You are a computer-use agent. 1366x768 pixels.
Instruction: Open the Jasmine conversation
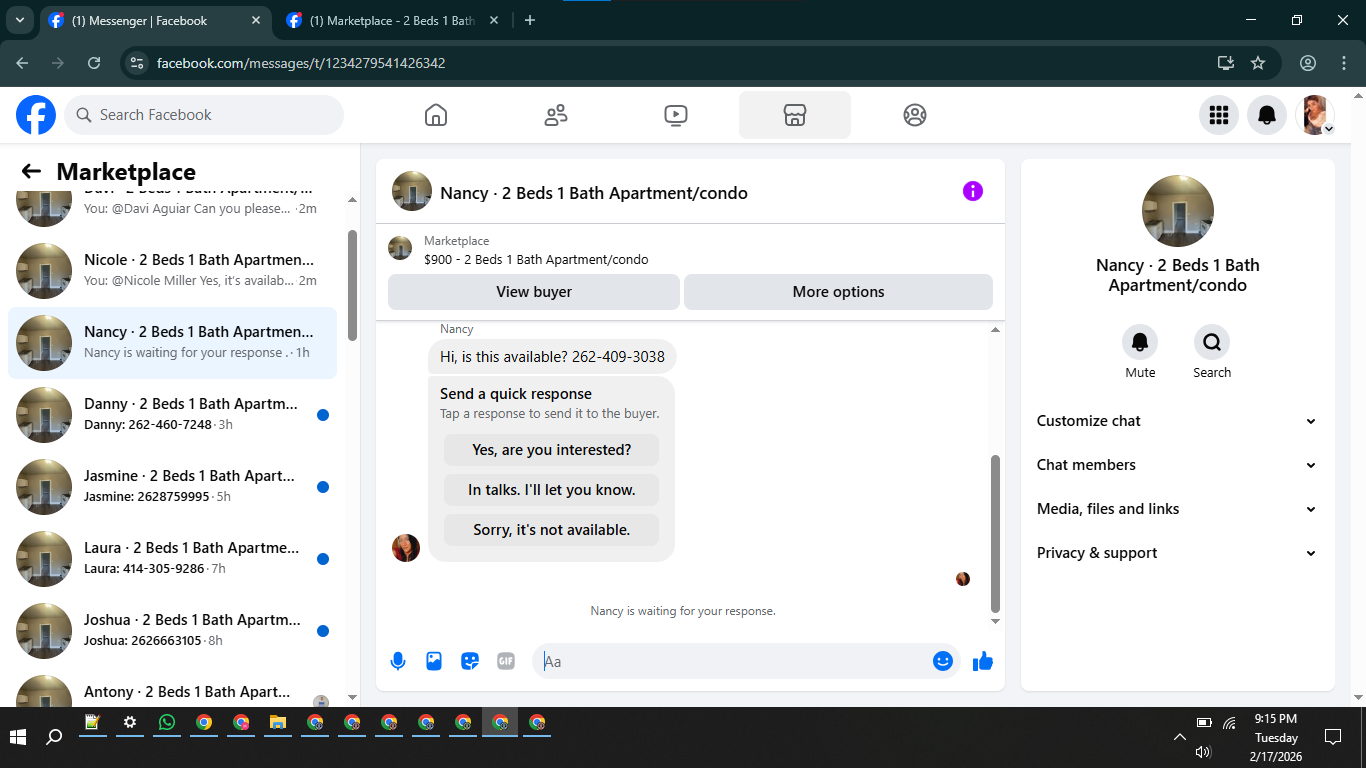pos(172,486)
